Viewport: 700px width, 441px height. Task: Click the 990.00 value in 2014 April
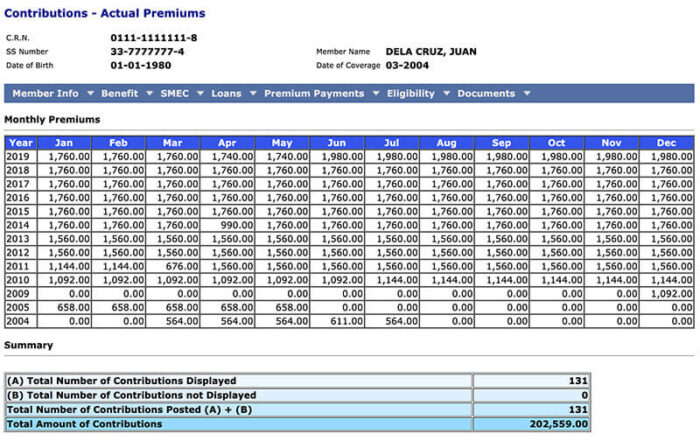237,225
